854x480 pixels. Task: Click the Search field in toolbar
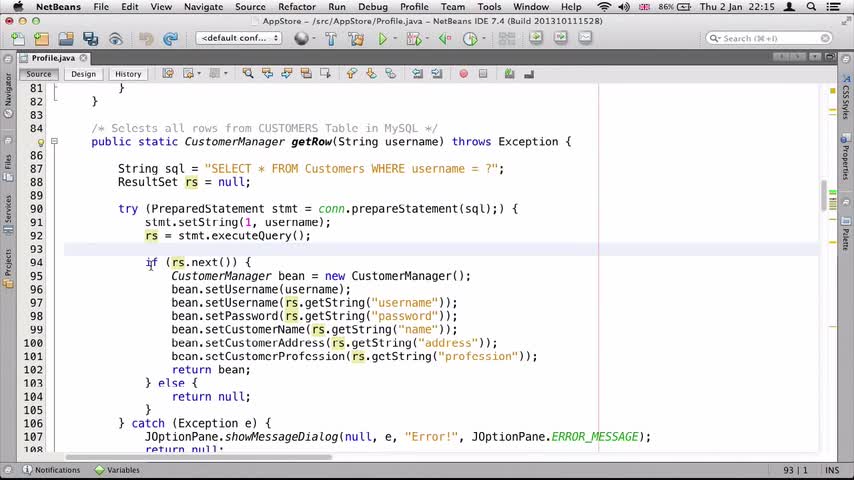point(769,38)
